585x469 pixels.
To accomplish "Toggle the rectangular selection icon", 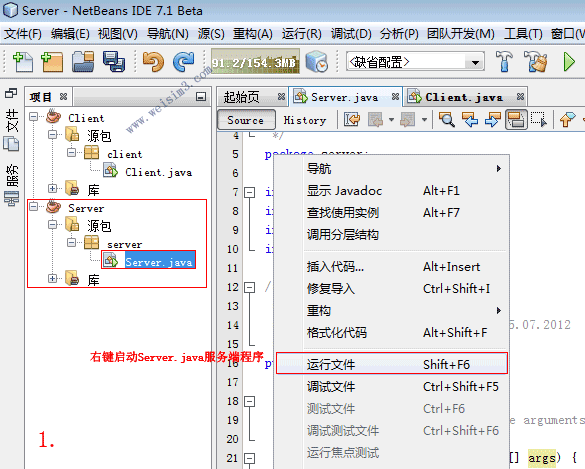I will pyautogui.click(x=539, y=120).
